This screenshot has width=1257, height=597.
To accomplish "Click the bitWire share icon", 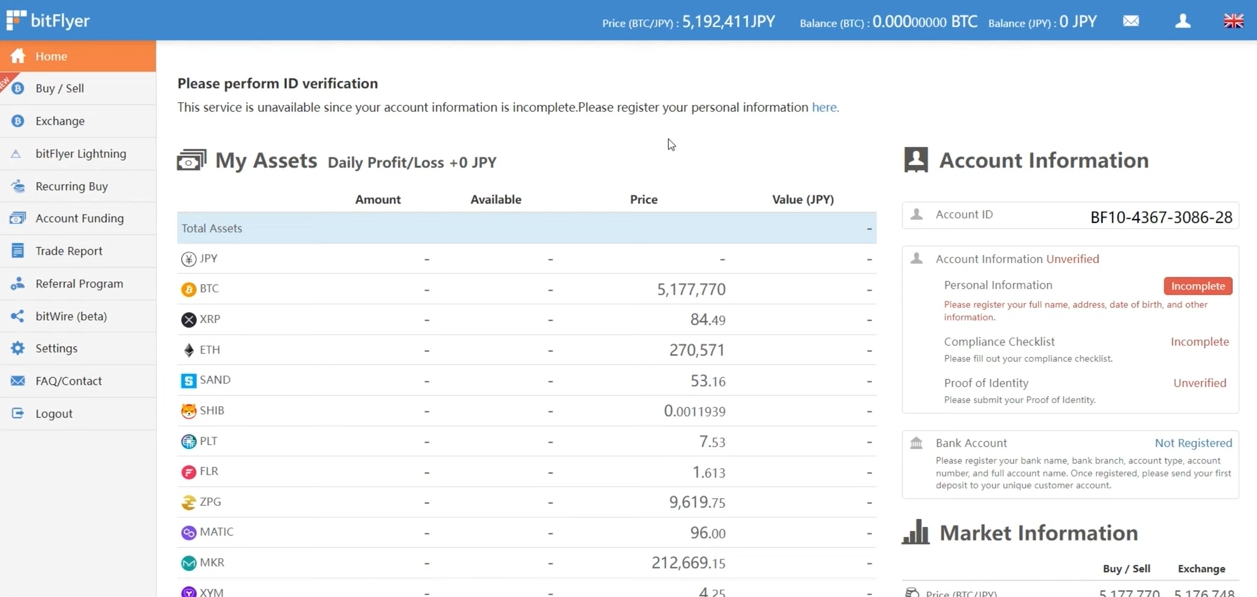I will pyautogui.click(x=18, y=316).
